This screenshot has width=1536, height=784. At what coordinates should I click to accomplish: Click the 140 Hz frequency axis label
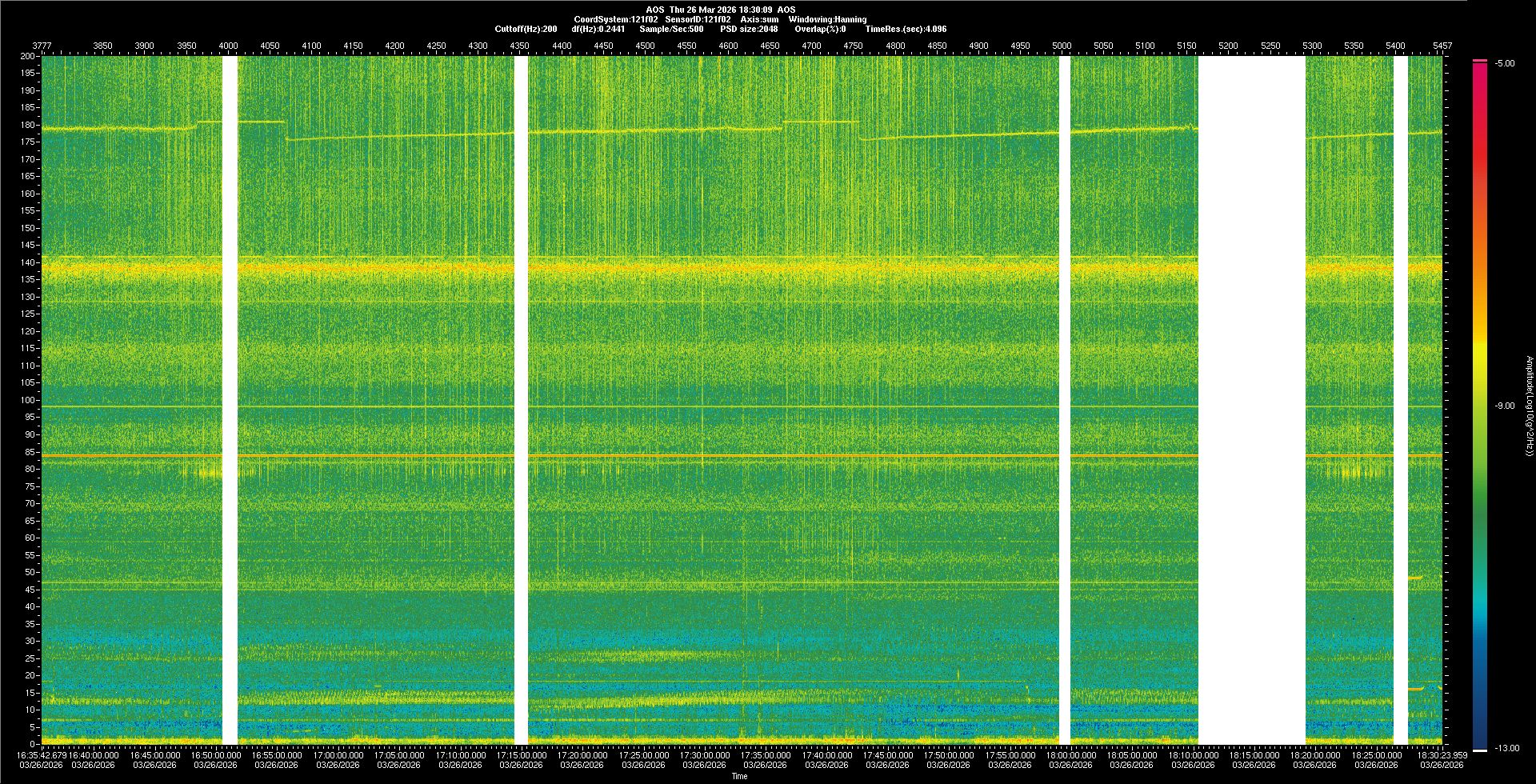(28, 262)
